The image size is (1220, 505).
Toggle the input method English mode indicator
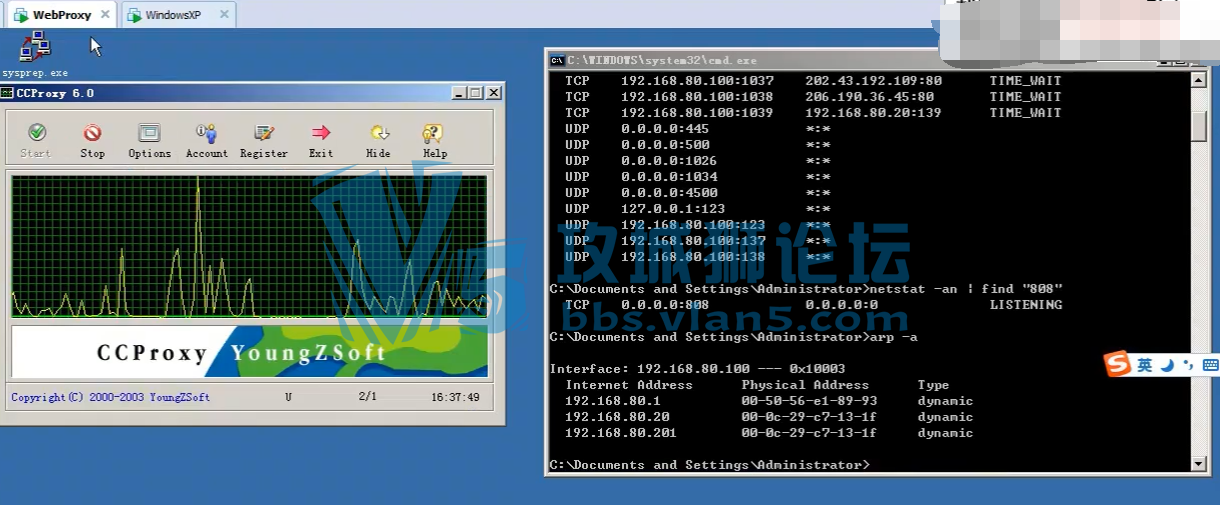point(1144,366)
